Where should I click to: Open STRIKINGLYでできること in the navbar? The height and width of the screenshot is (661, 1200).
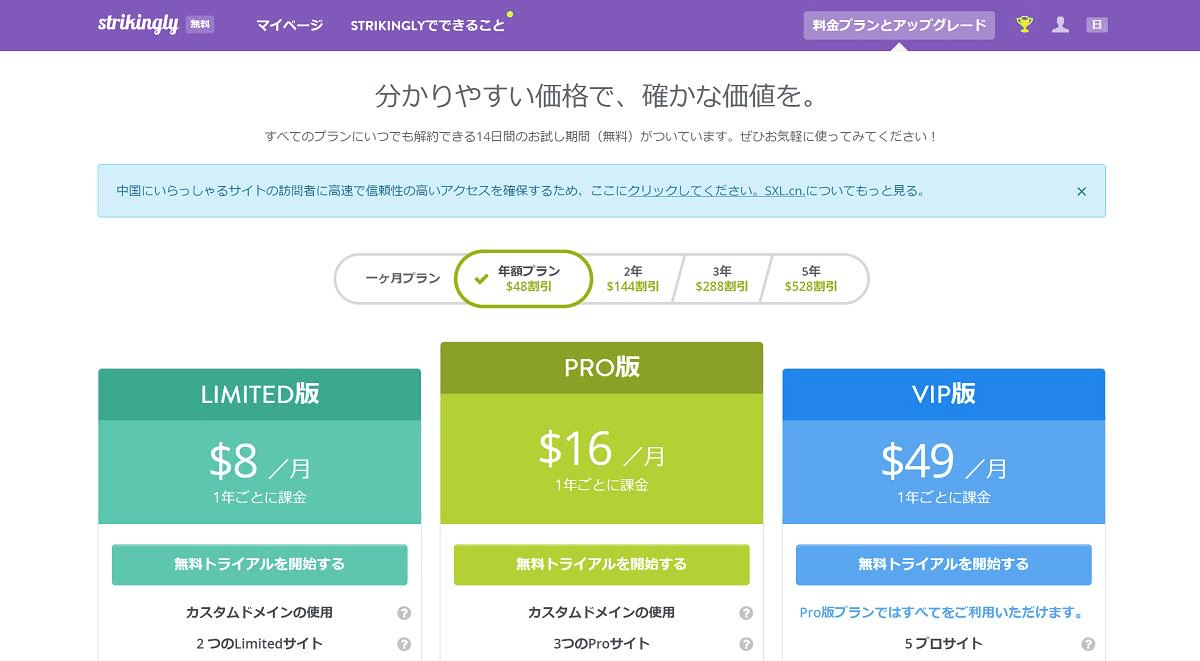pos(428,23)
